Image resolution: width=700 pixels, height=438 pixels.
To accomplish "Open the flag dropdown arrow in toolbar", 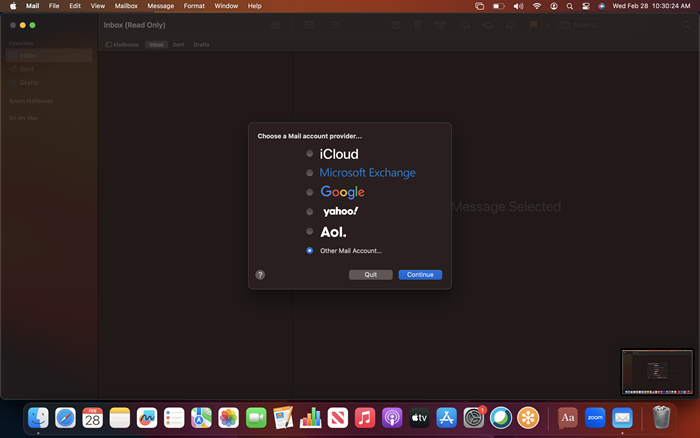I will coord(548,25).
